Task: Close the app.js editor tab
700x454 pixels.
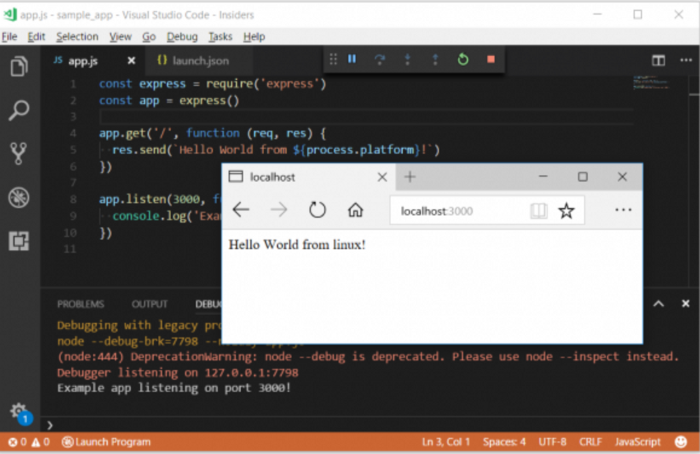Action: coord(131,60)
